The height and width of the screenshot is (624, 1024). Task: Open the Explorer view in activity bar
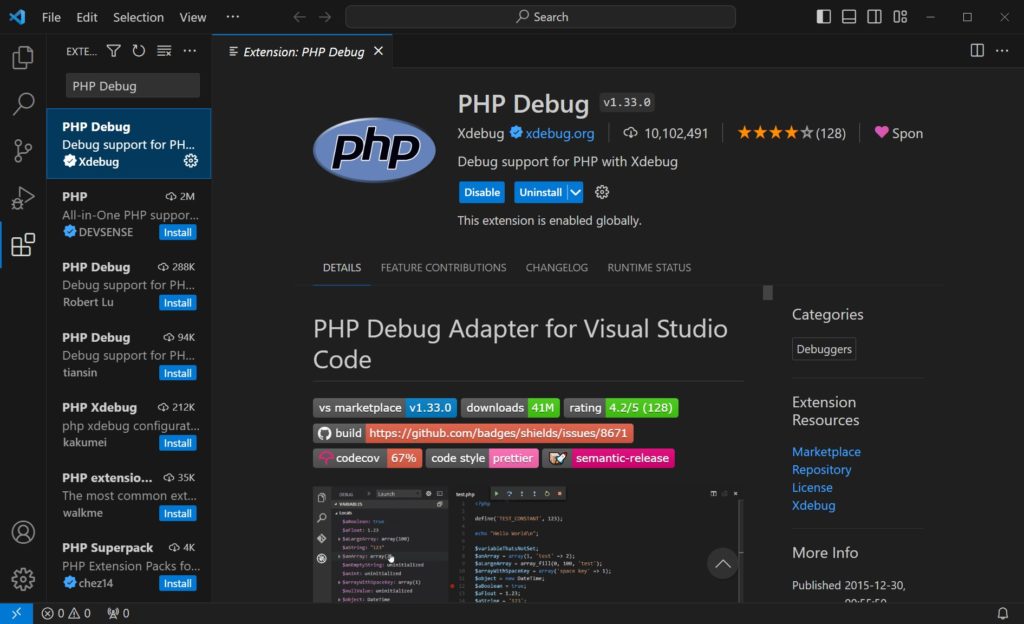[x=23, y=57]
